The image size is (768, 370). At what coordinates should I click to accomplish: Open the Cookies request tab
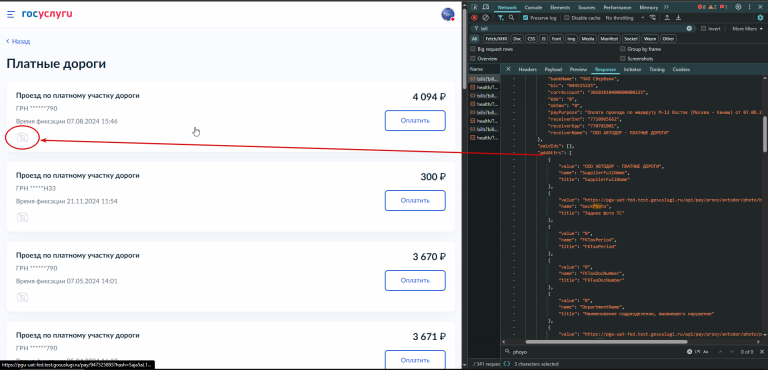click(681, 70)
